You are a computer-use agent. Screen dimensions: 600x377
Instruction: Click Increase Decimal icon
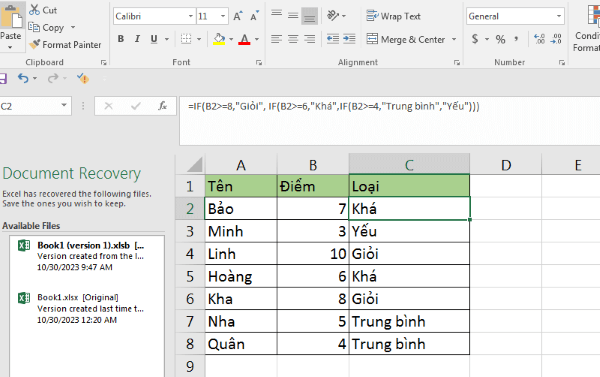(x=540, y=39)
